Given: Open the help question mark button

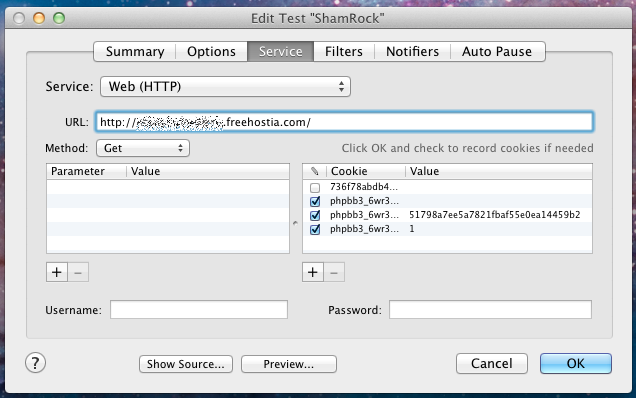Looking at the screenshot, I should coord(35,363).
